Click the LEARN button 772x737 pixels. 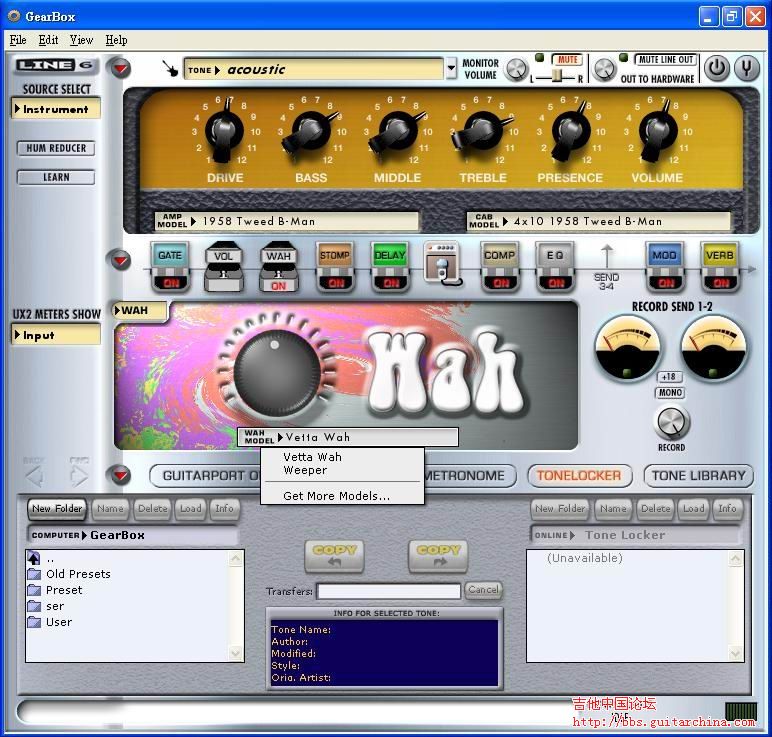[x=56, y=177]
